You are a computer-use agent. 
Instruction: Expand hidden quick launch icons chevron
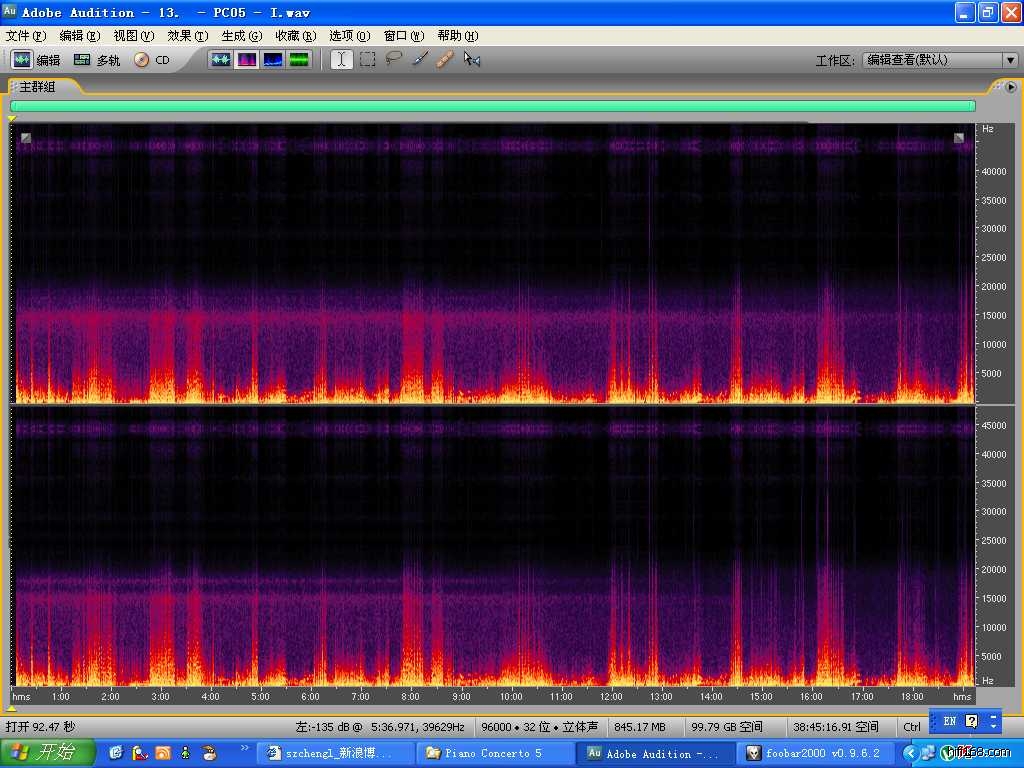[x=243, y=747]
